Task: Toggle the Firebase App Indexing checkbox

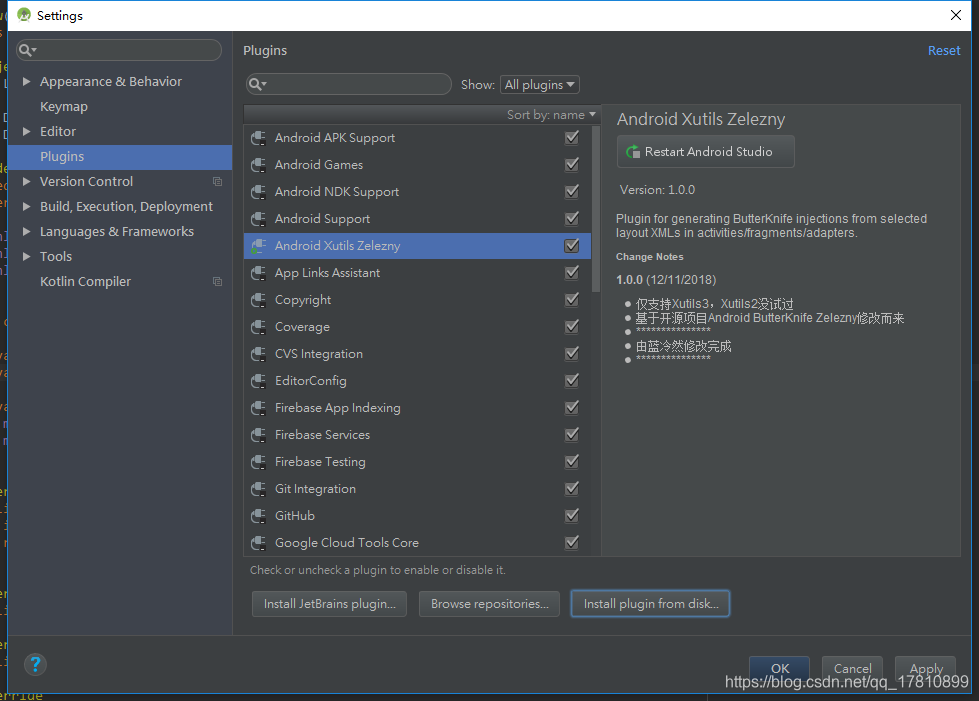Action: click(x=571, y=407)
